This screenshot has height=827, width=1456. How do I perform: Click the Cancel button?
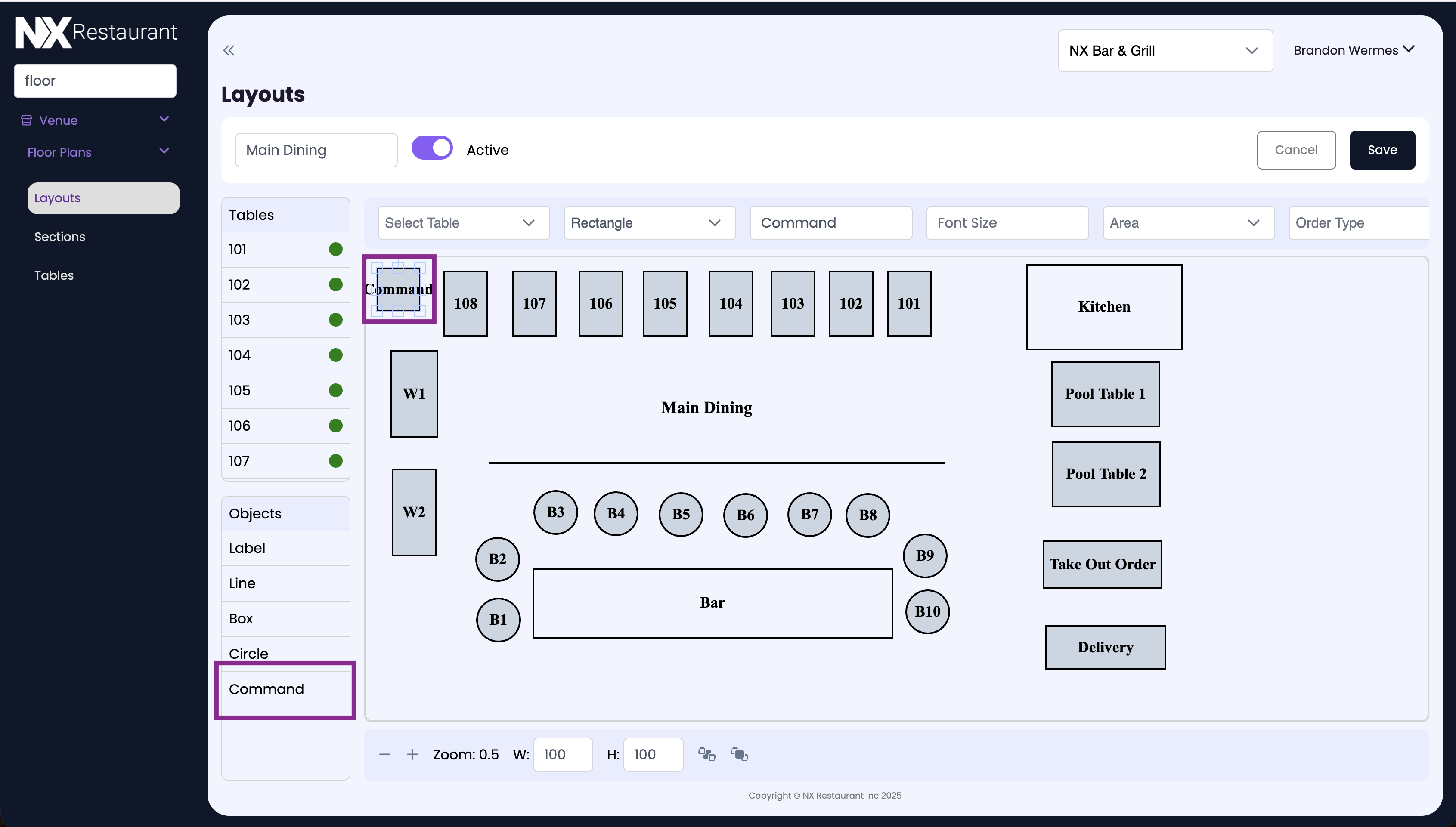click(x=1296, y=150)
